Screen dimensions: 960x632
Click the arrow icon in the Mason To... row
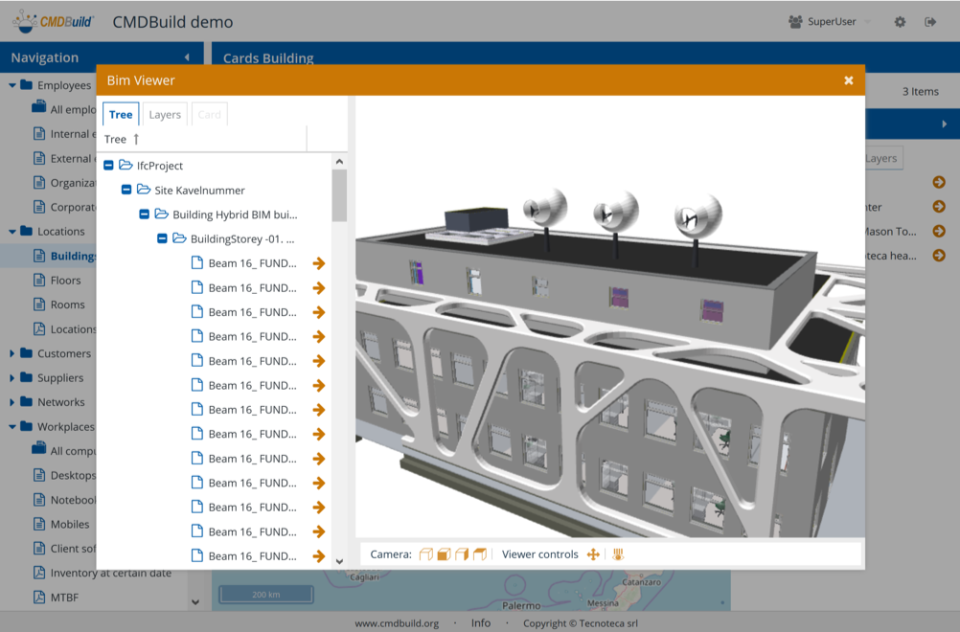[939, 231]
